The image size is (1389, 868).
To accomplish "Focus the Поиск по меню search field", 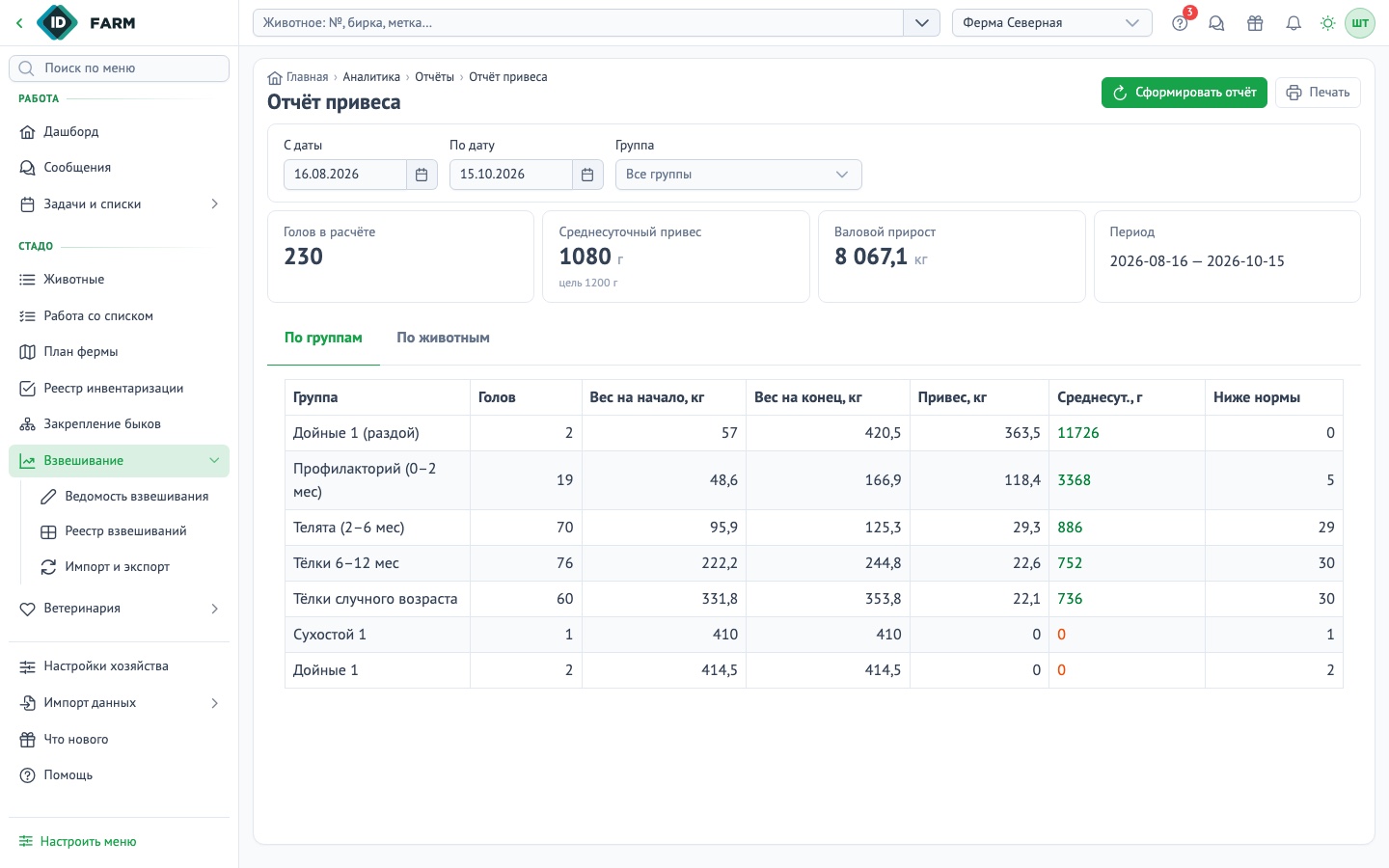I will tap(119, 68).
